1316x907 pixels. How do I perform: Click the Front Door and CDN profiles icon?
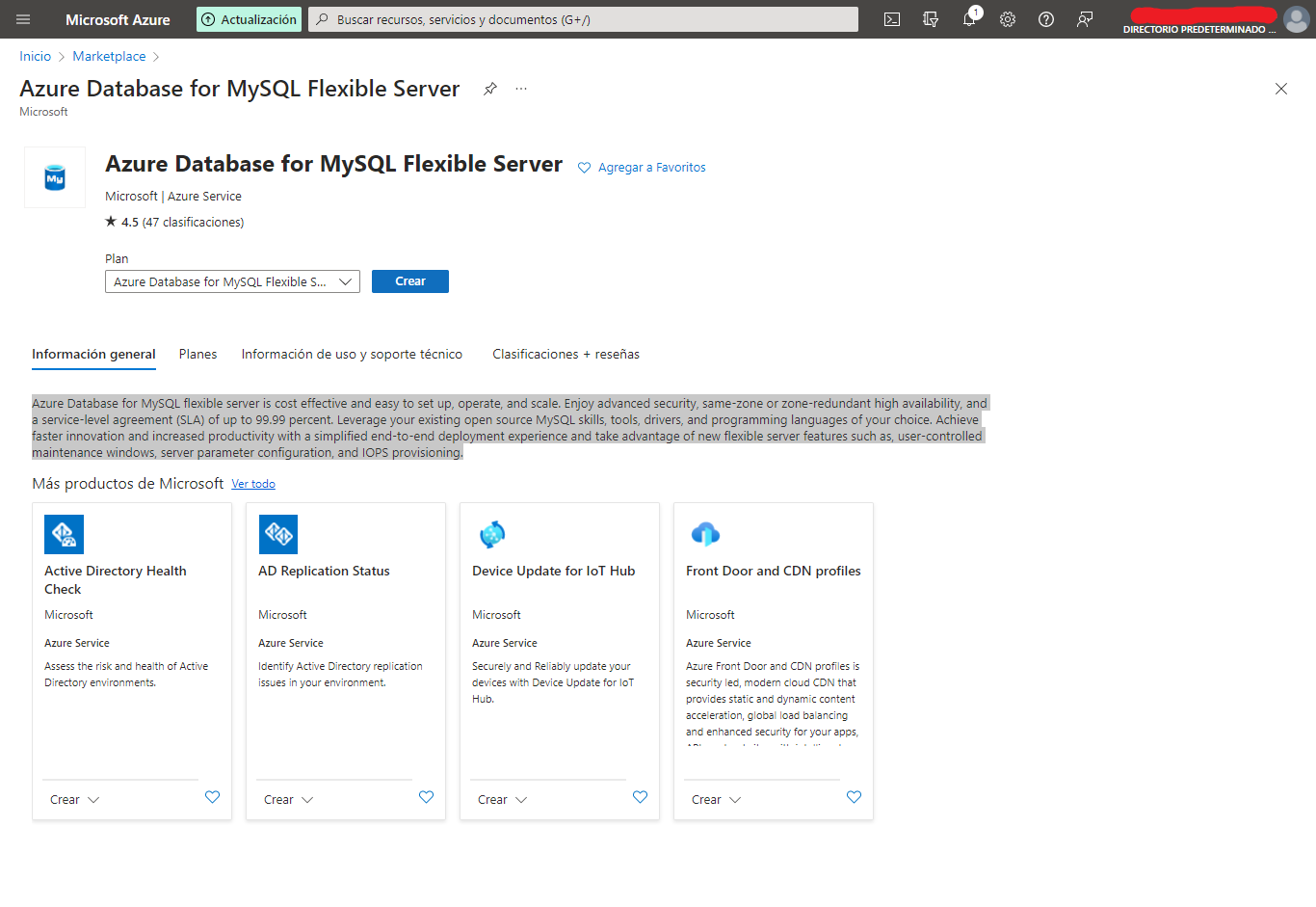(x=706, y=534)
